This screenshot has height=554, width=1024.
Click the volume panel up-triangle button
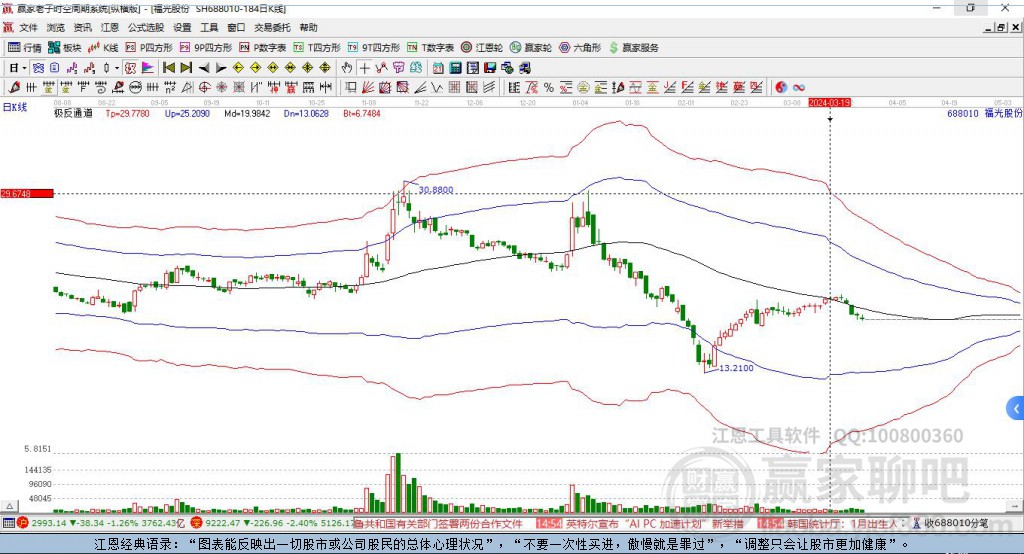point(9,506)
